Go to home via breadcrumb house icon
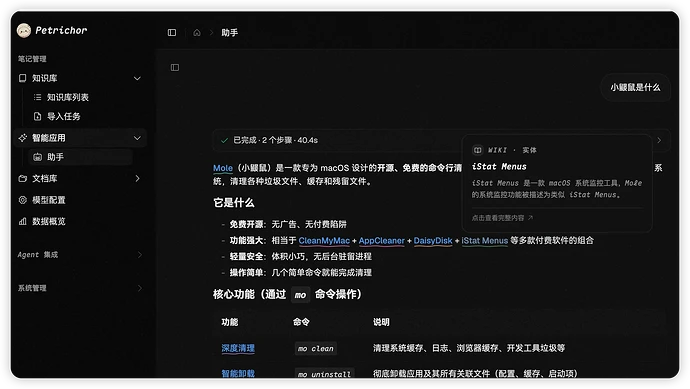 pyautogui.click(x=197, y=33)
